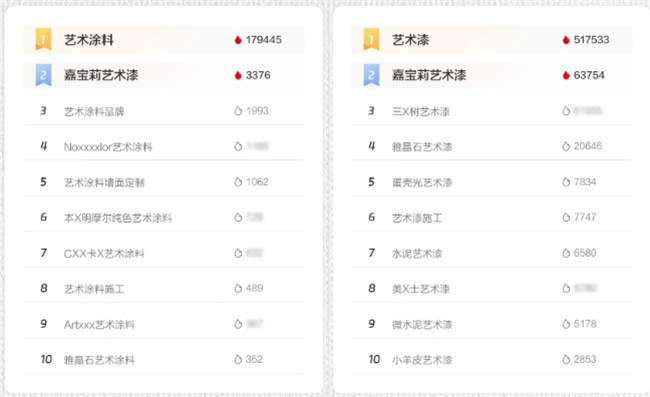Click the blue rank 2 badge in the right list
The image size is (650, 397).
point(371,75)
